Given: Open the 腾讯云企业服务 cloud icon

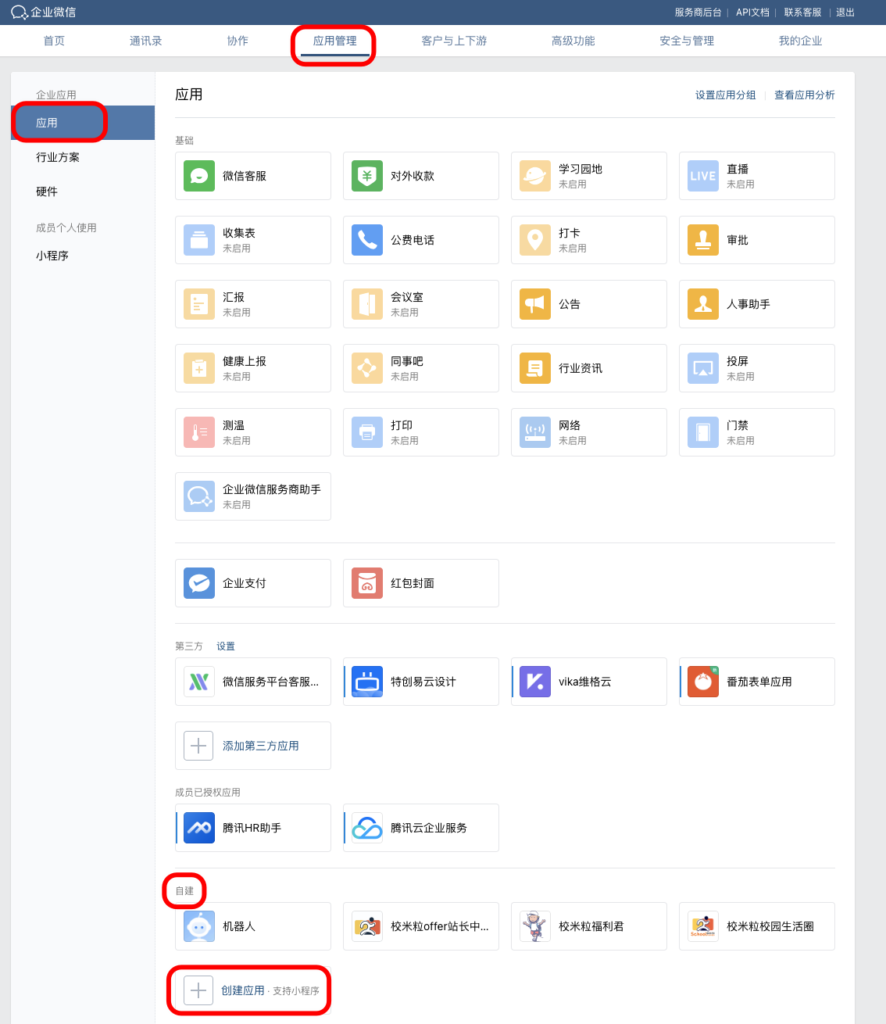Looking at the screenshot, I should click(367, 828).
